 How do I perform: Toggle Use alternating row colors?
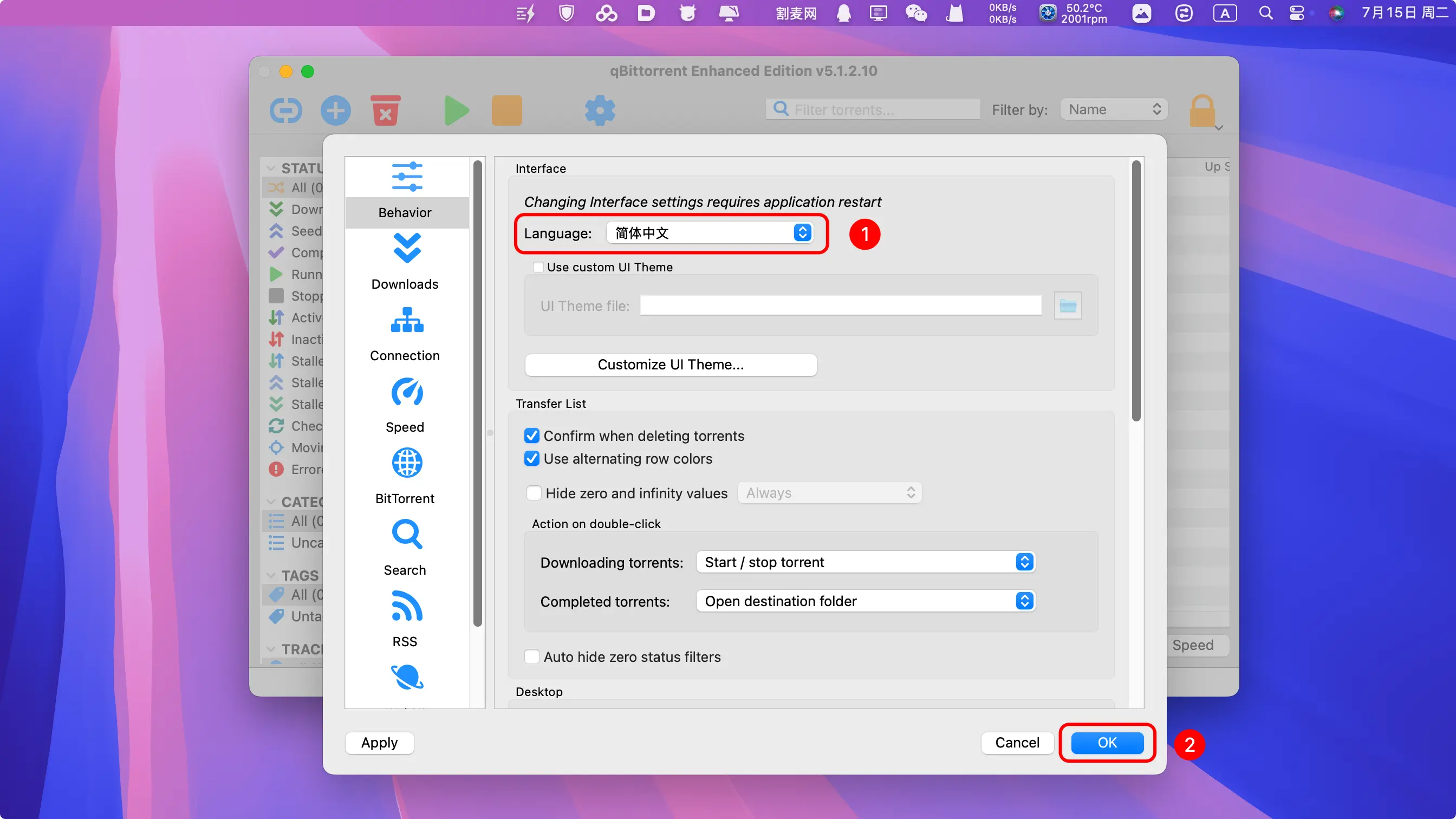(531, 458)
